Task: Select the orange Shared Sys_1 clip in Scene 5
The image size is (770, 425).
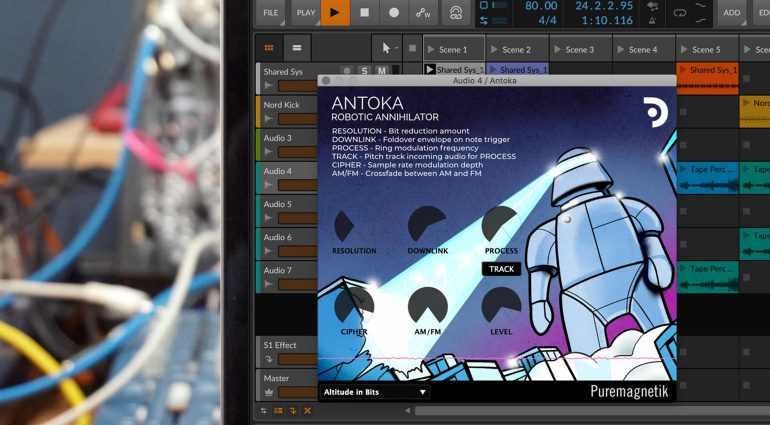Action: click(707, 78)
